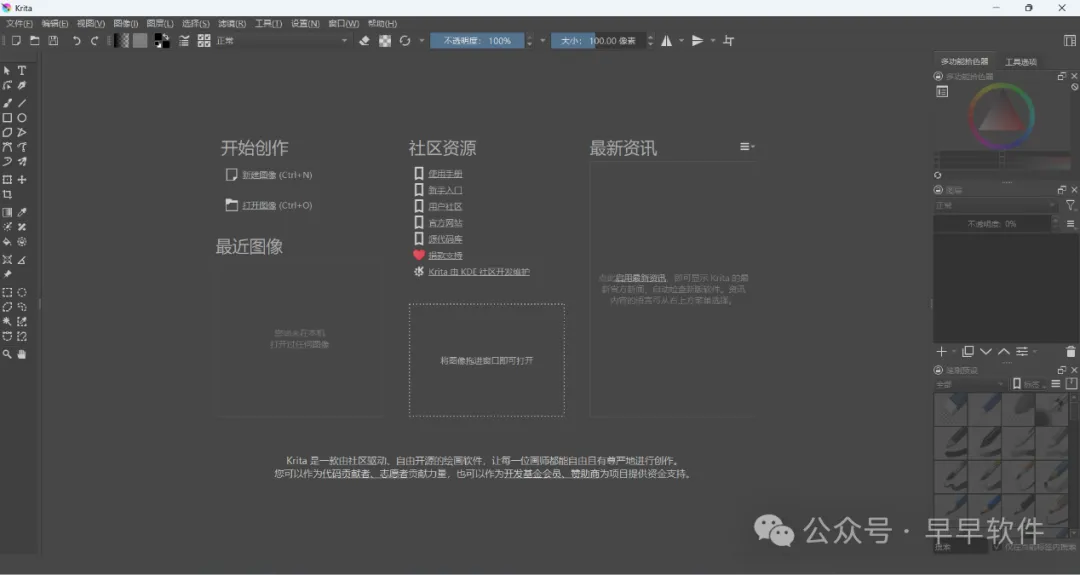Switch to the 多功能拾色器 tab

tap(964, 61)
